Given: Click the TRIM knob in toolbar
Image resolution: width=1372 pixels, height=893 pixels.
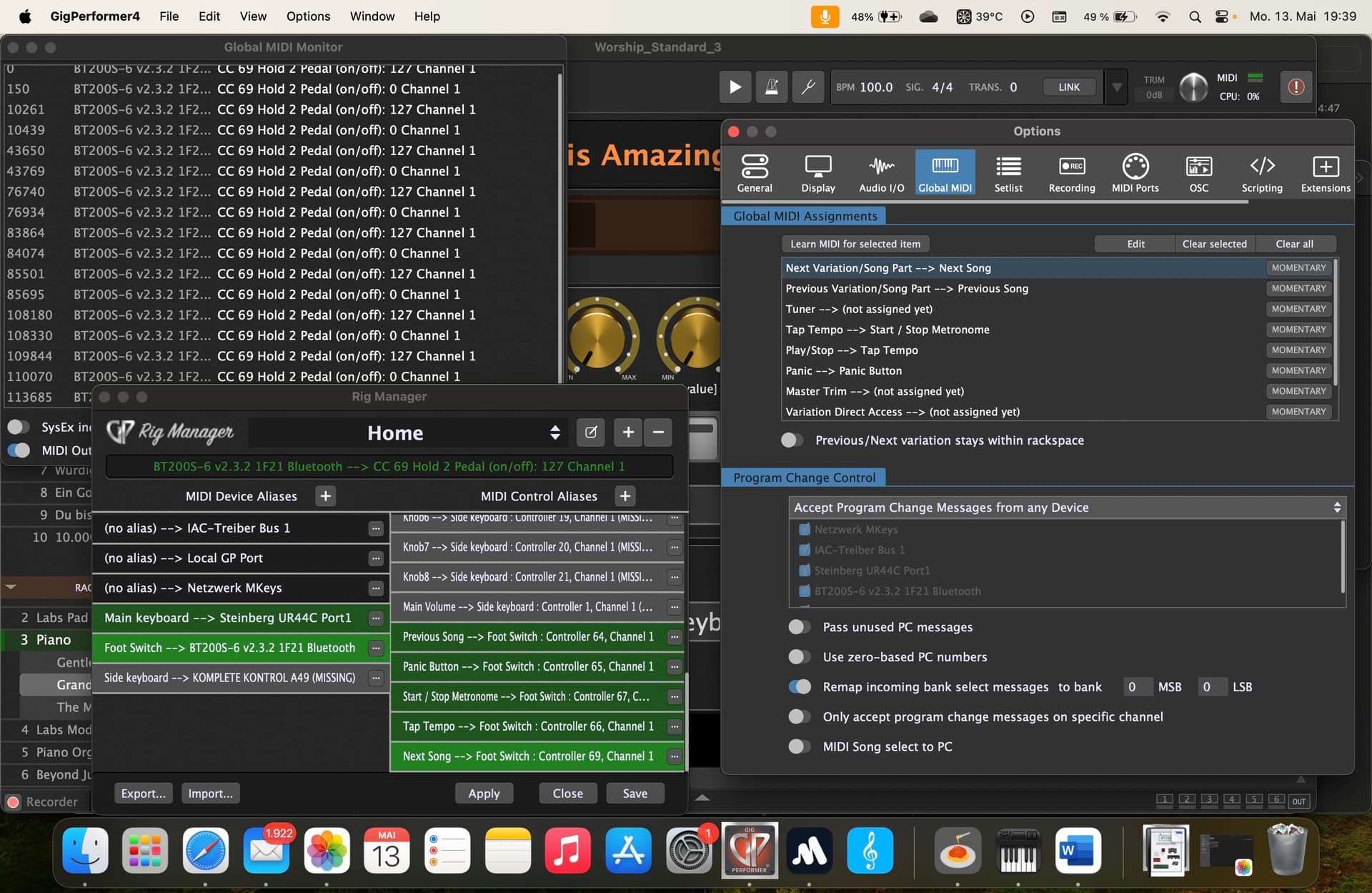Looking at the screenshot, I should tap(1193, 87).
